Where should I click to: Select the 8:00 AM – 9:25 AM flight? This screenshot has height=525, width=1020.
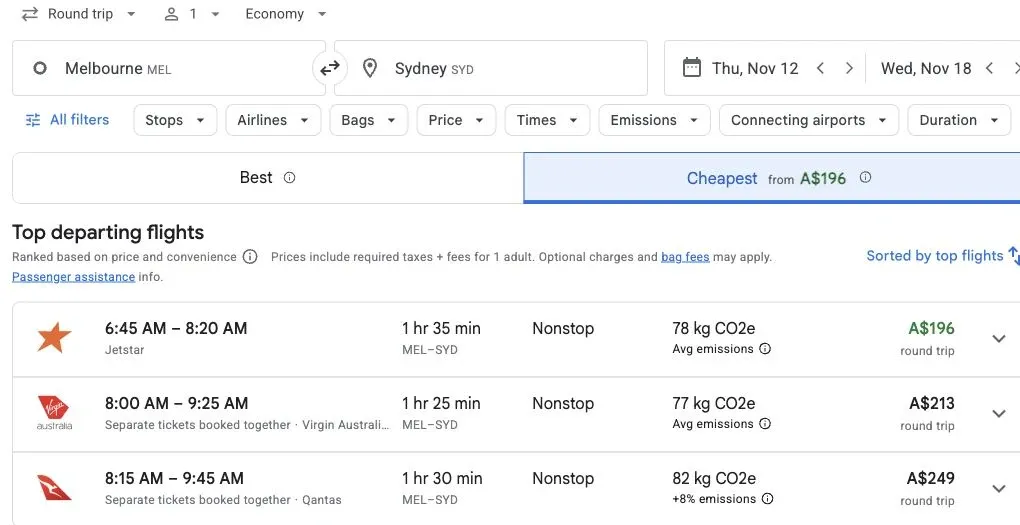(516, 414)
